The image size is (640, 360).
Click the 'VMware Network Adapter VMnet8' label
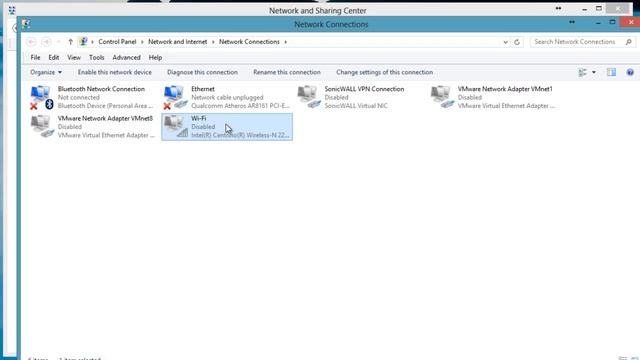[105, 118]
